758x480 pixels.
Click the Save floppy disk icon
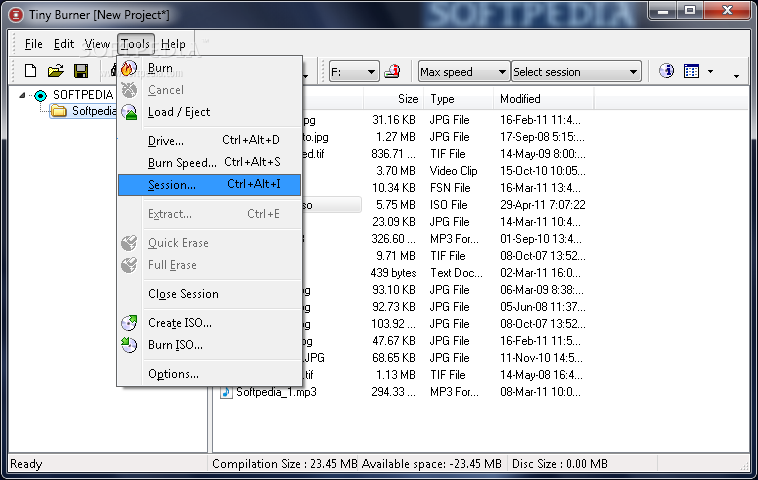81,71
